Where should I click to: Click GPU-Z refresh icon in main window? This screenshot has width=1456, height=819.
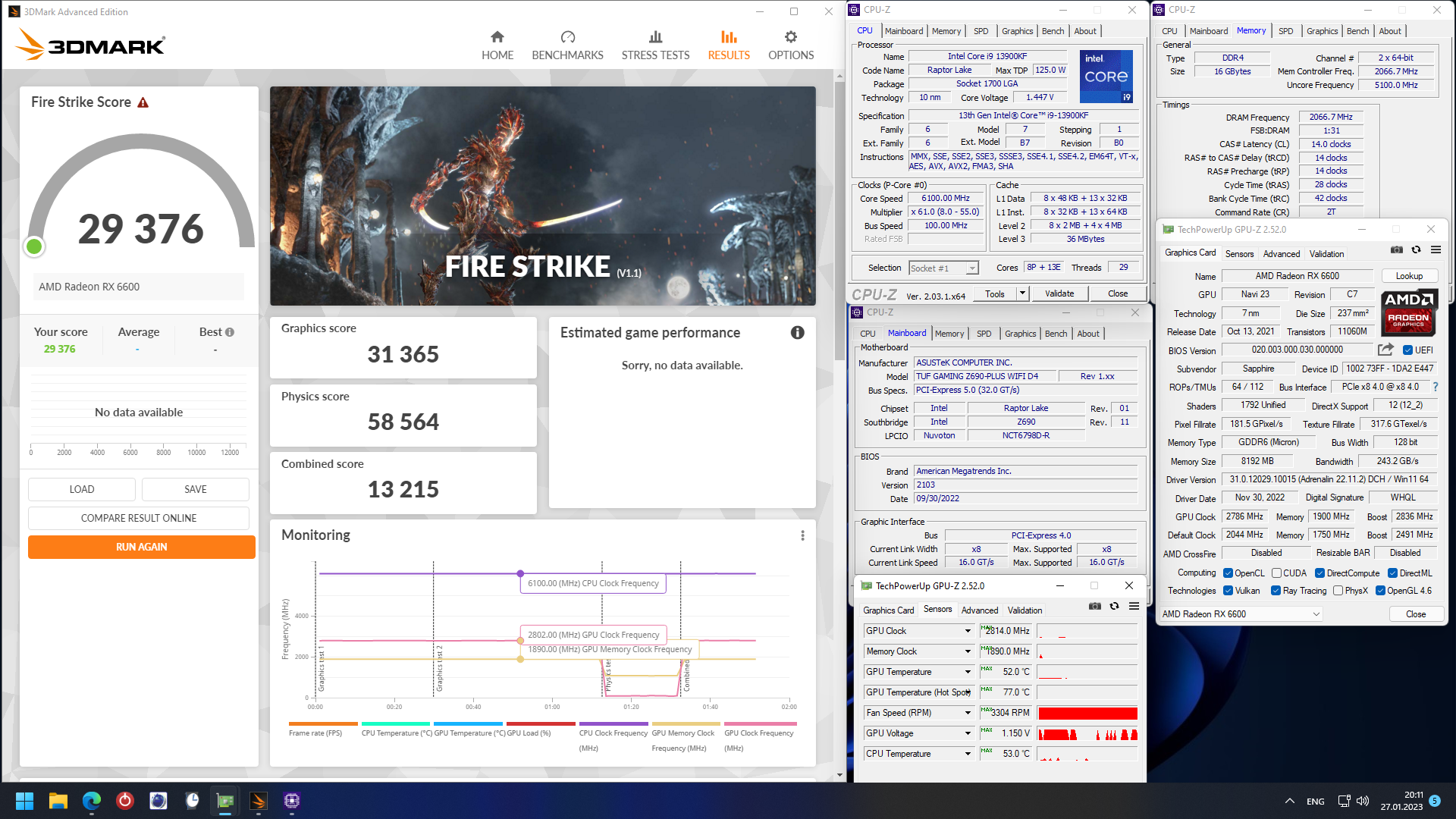(x=1416, y=249)
